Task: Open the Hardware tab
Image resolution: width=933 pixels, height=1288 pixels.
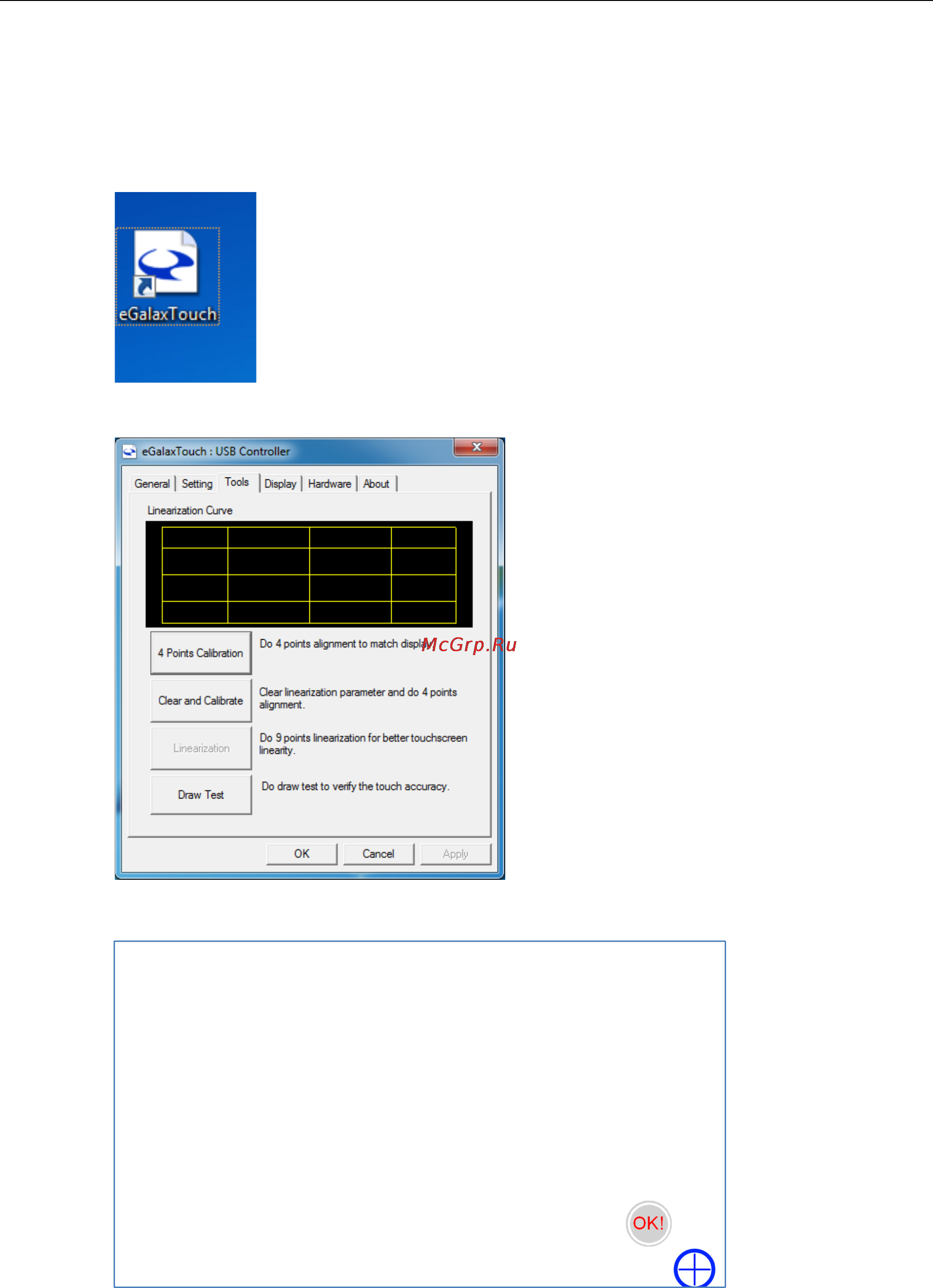Action: tap(329, 484)
